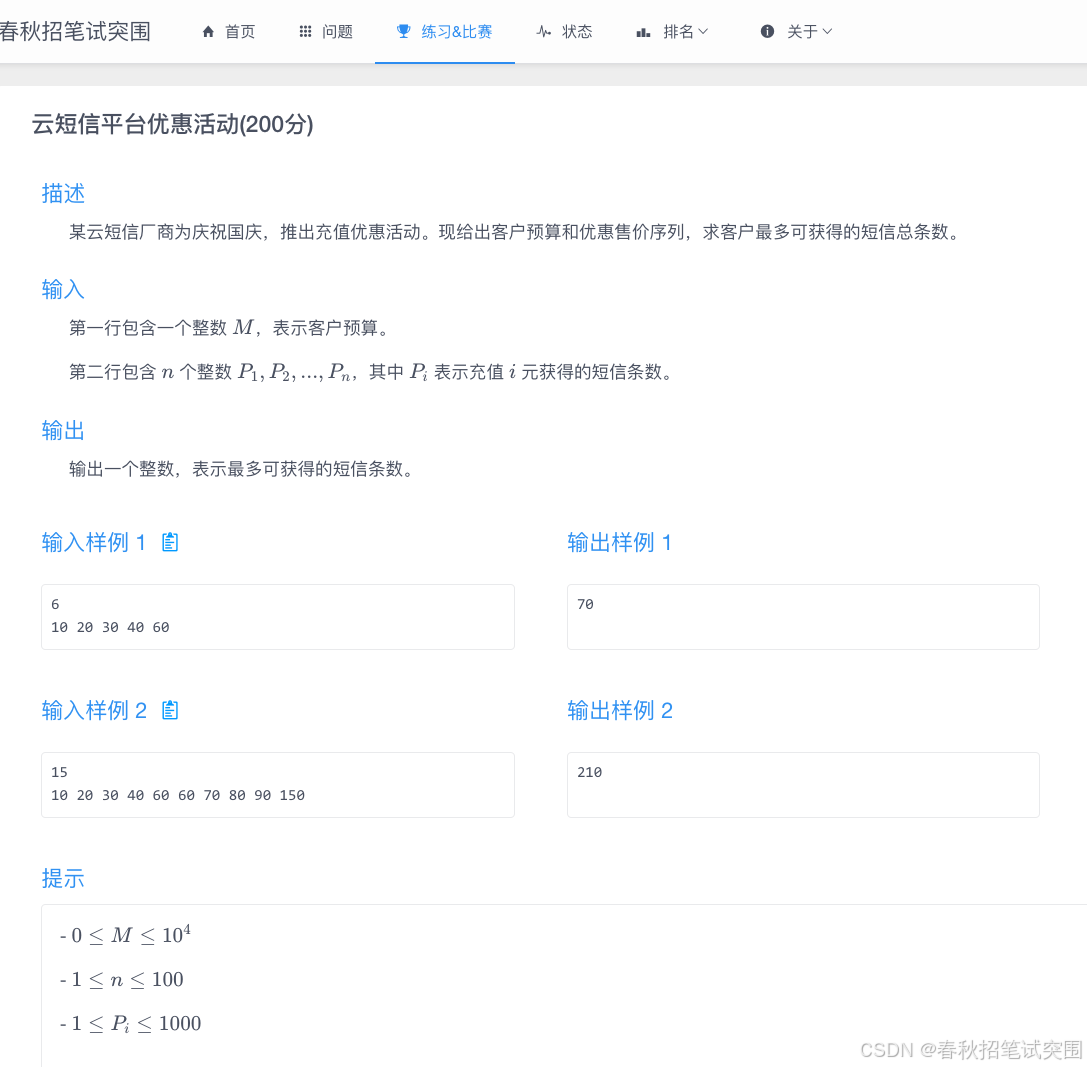
Task: Copy input sample 1 using its copy icon
Action: [169, 542]
